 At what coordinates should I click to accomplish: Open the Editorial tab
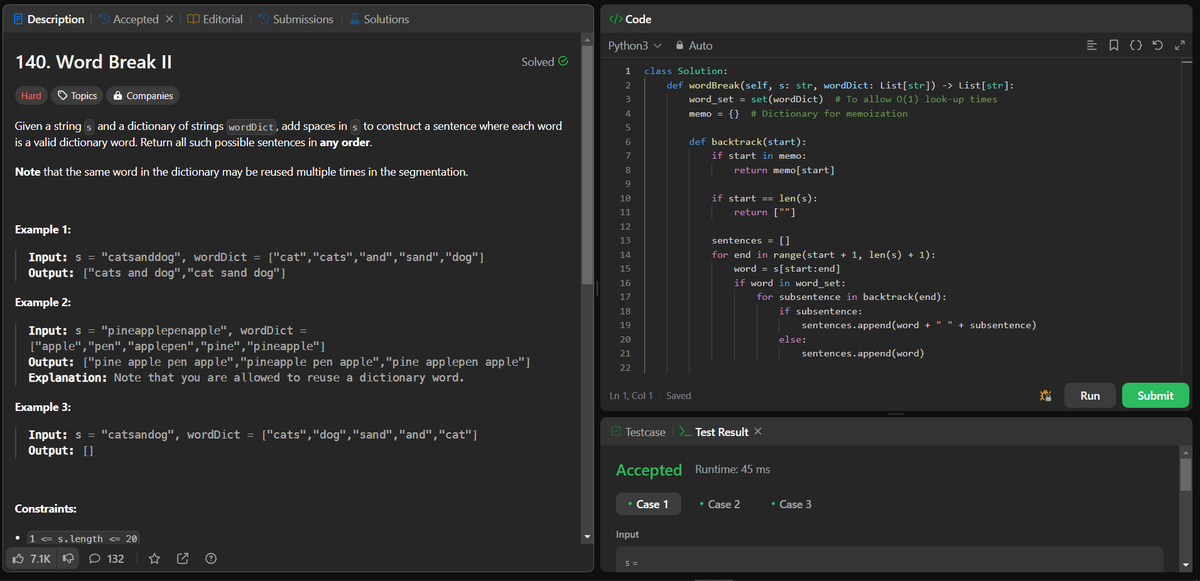(x=215, y=19)
